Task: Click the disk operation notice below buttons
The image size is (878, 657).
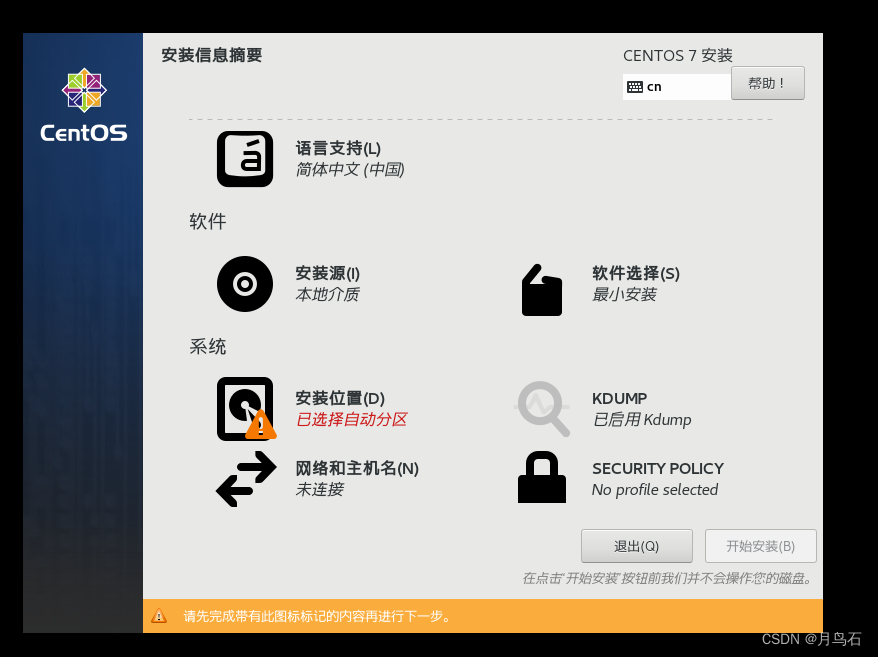Action: point(667,578)
